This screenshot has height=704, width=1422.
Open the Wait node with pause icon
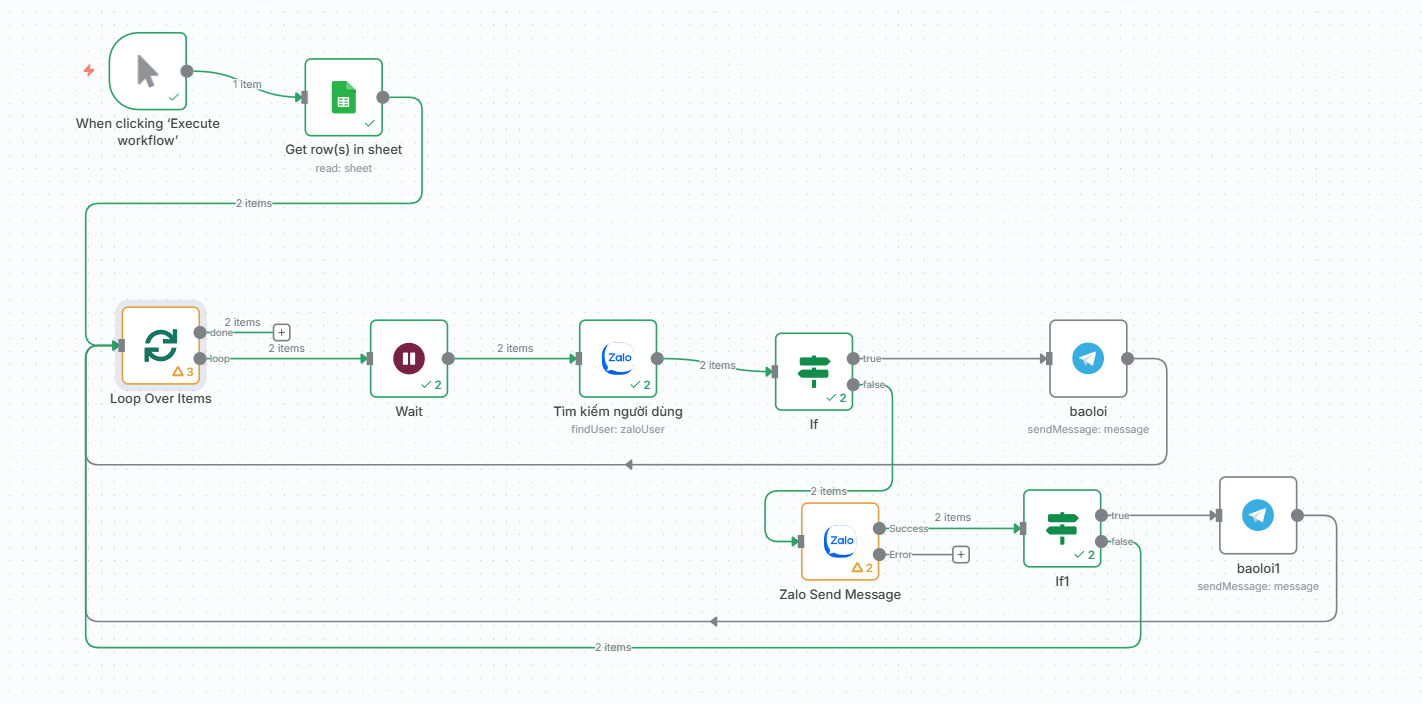click(x=409, y=358)
